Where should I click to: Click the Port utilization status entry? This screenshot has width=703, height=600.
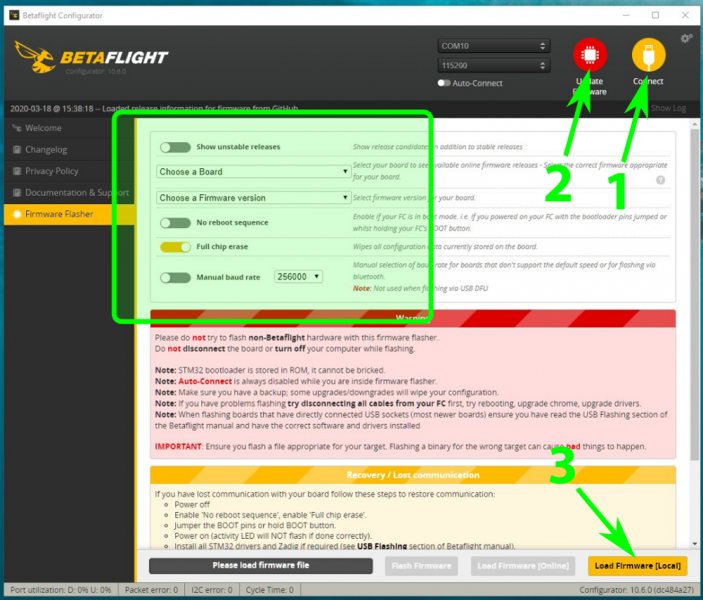tap(61, 590)
